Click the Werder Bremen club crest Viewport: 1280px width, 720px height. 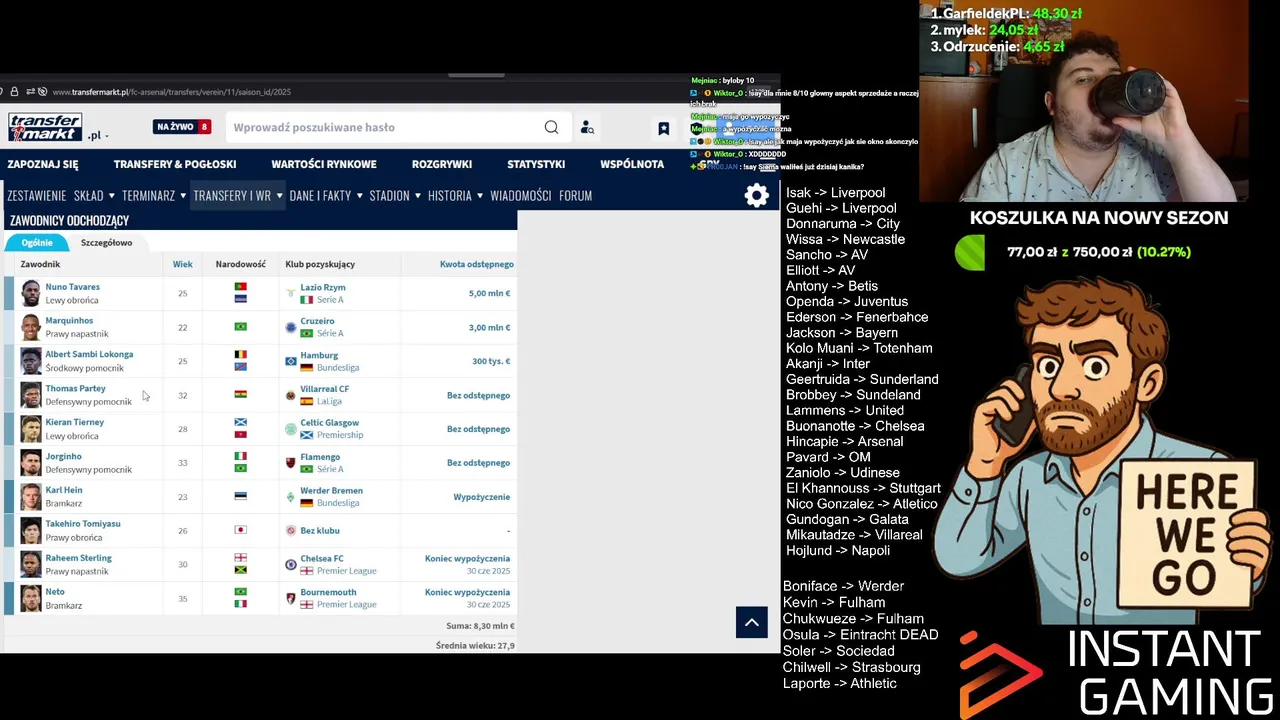[291, 497]
